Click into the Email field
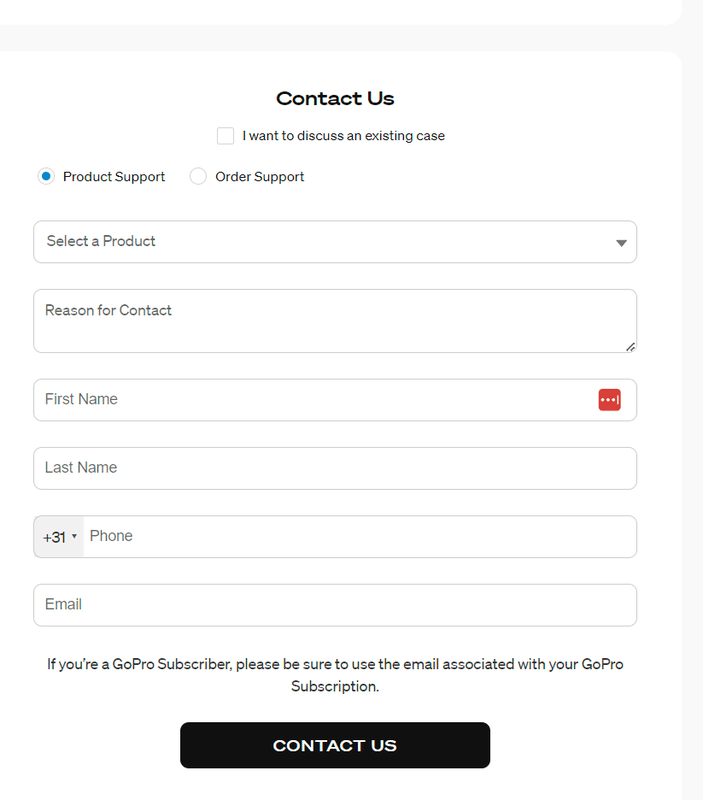The height and width of the screenshot is (800, 703). point(335,605)
